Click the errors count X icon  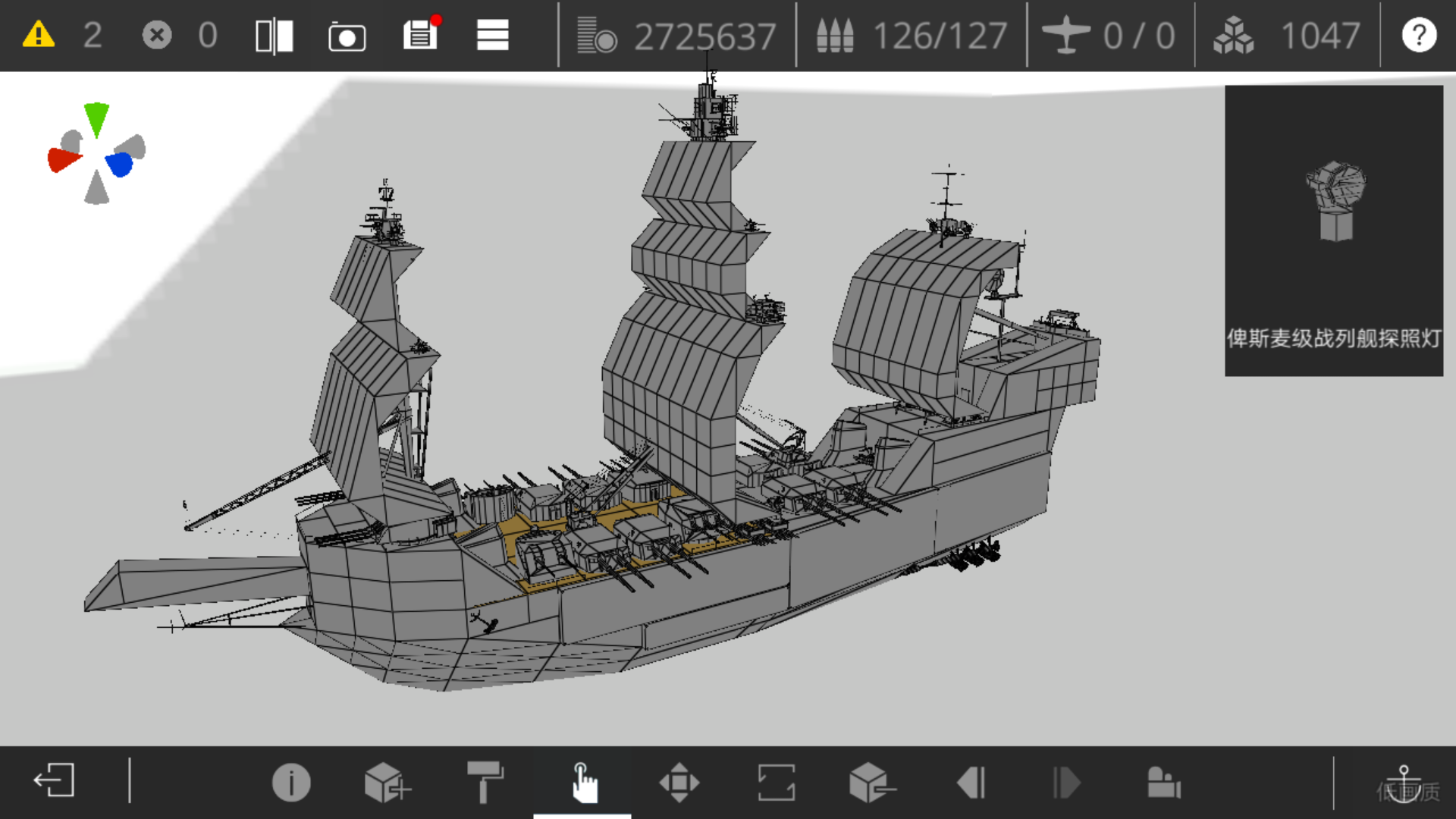pyautogui.click(x=157, y=35)
